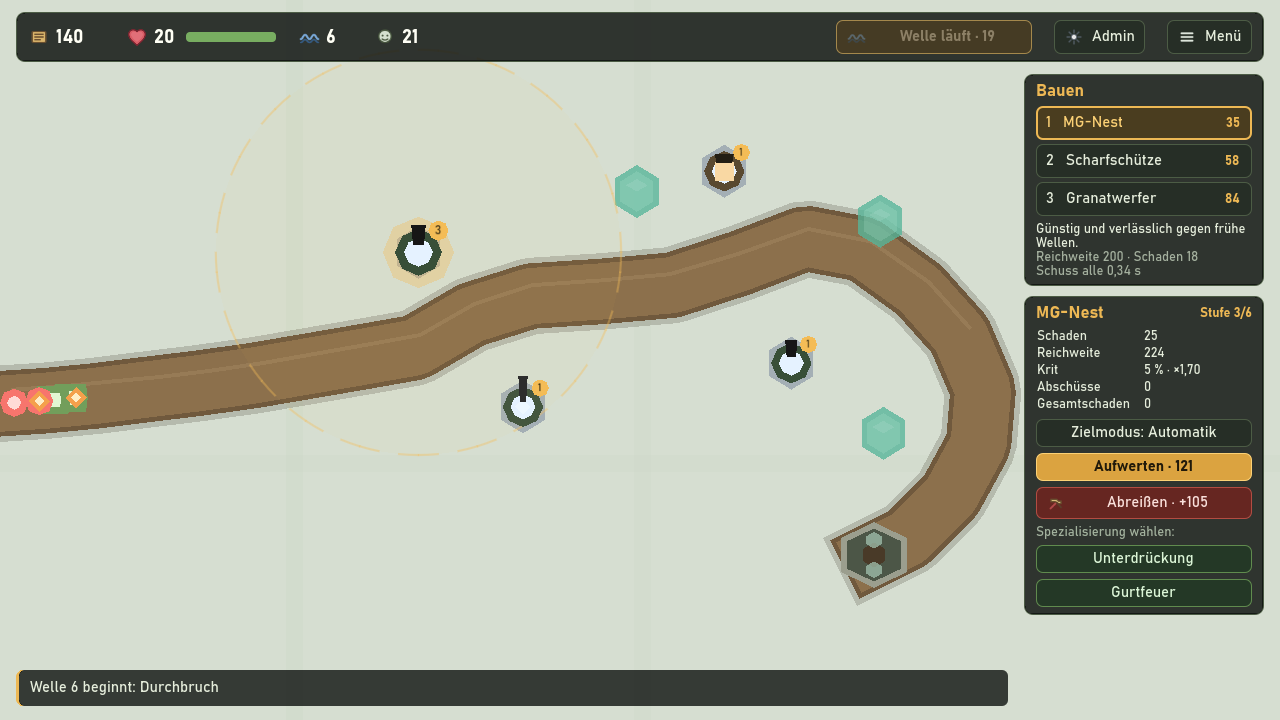Click the MG-Nest tower panel title
The image size is (1280, 720).
coord(1070,313)
